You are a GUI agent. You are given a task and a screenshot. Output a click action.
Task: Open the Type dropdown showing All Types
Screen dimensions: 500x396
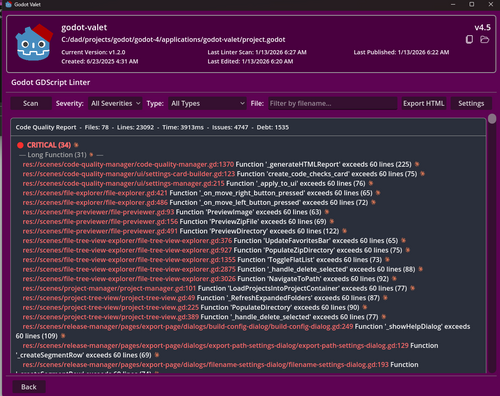(x=207, y=103)
